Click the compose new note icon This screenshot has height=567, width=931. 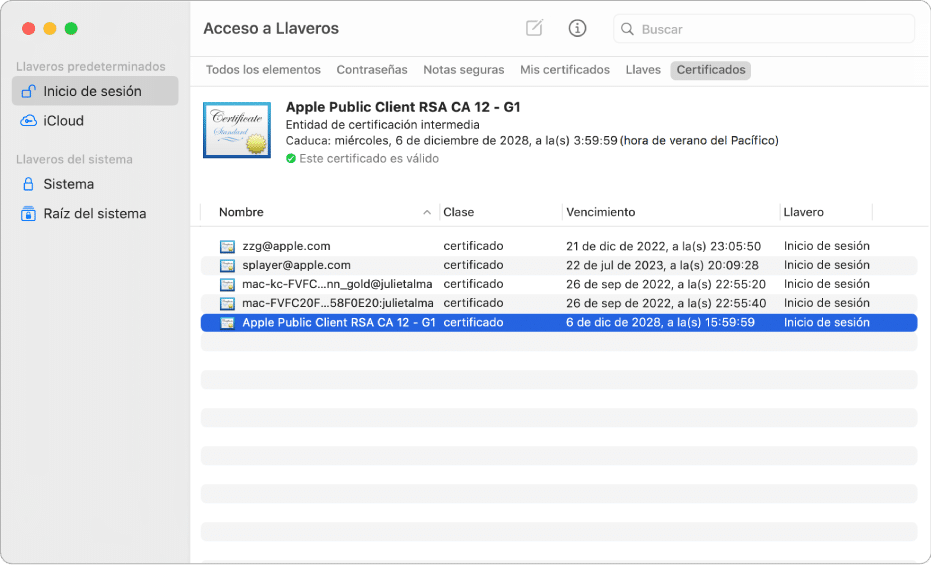pos(534,28)
